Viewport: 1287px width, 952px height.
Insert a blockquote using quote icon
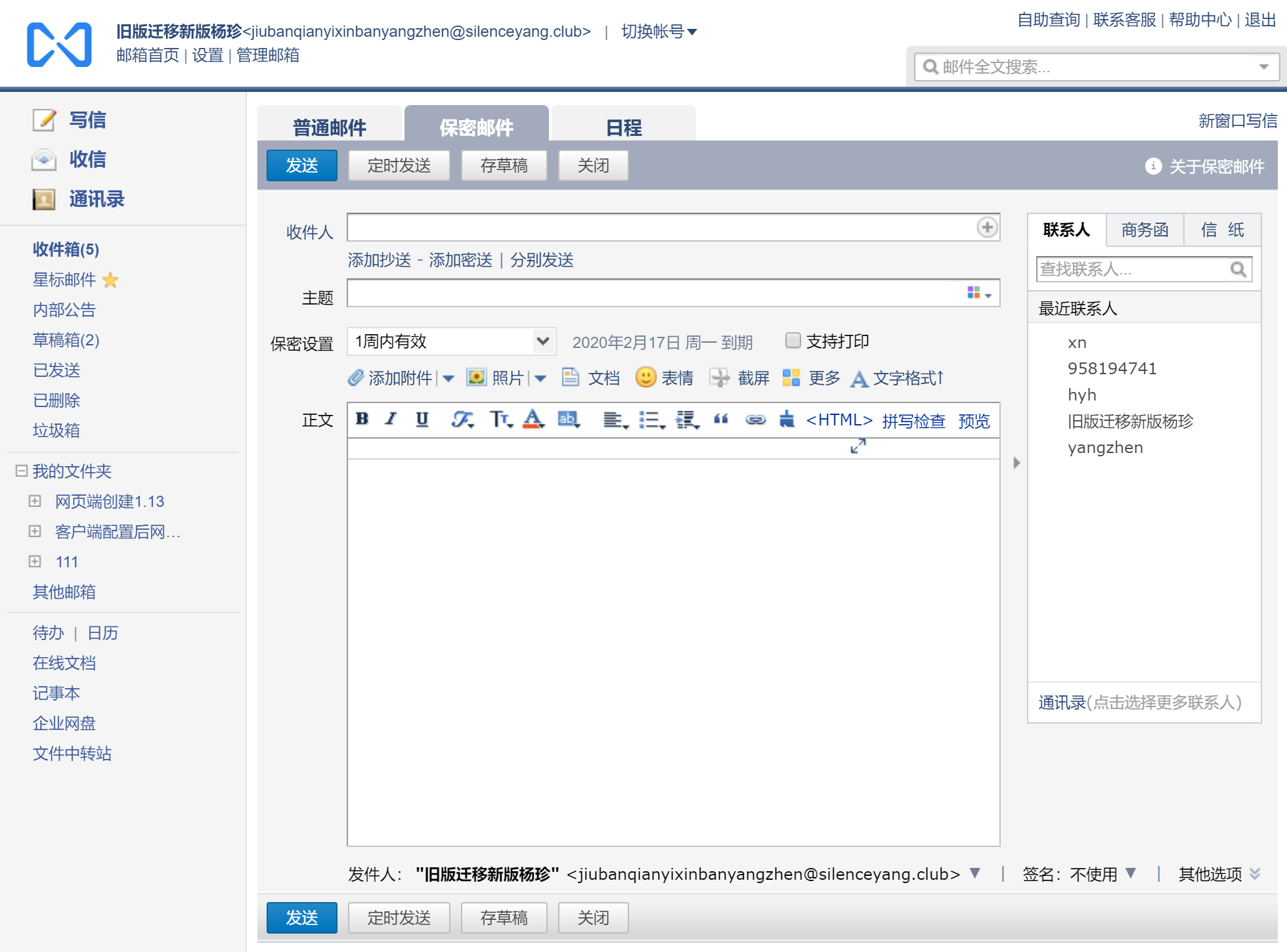(720, 419)
